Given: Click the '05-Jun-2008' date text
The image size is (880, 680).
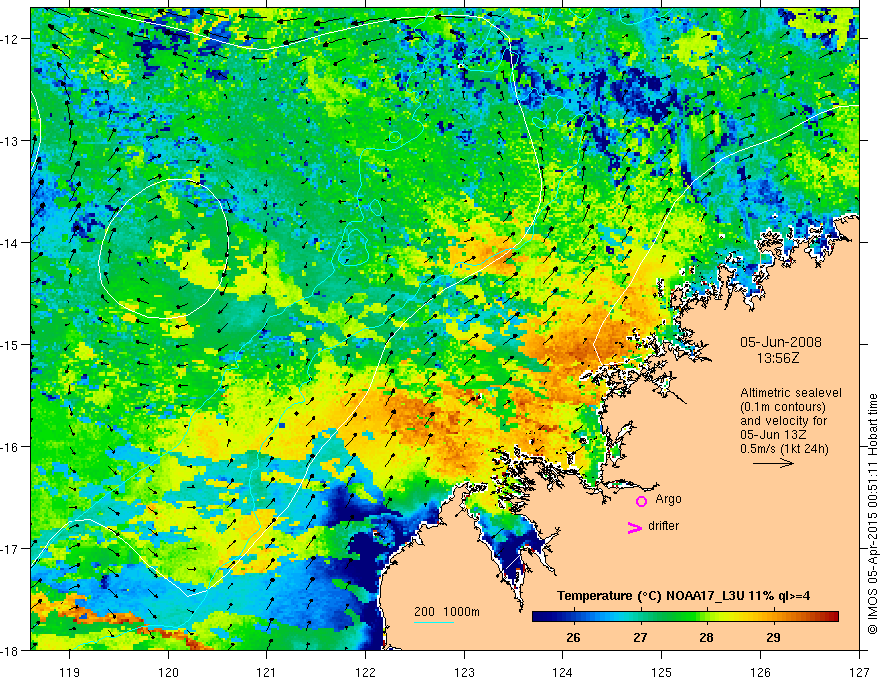Looking at the screenshot, I should (x=781, y=342).
